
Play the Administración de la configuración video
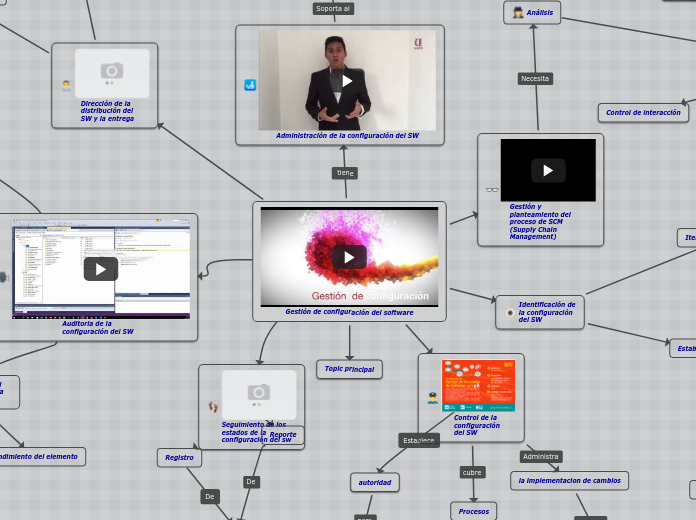click(347, 81)
